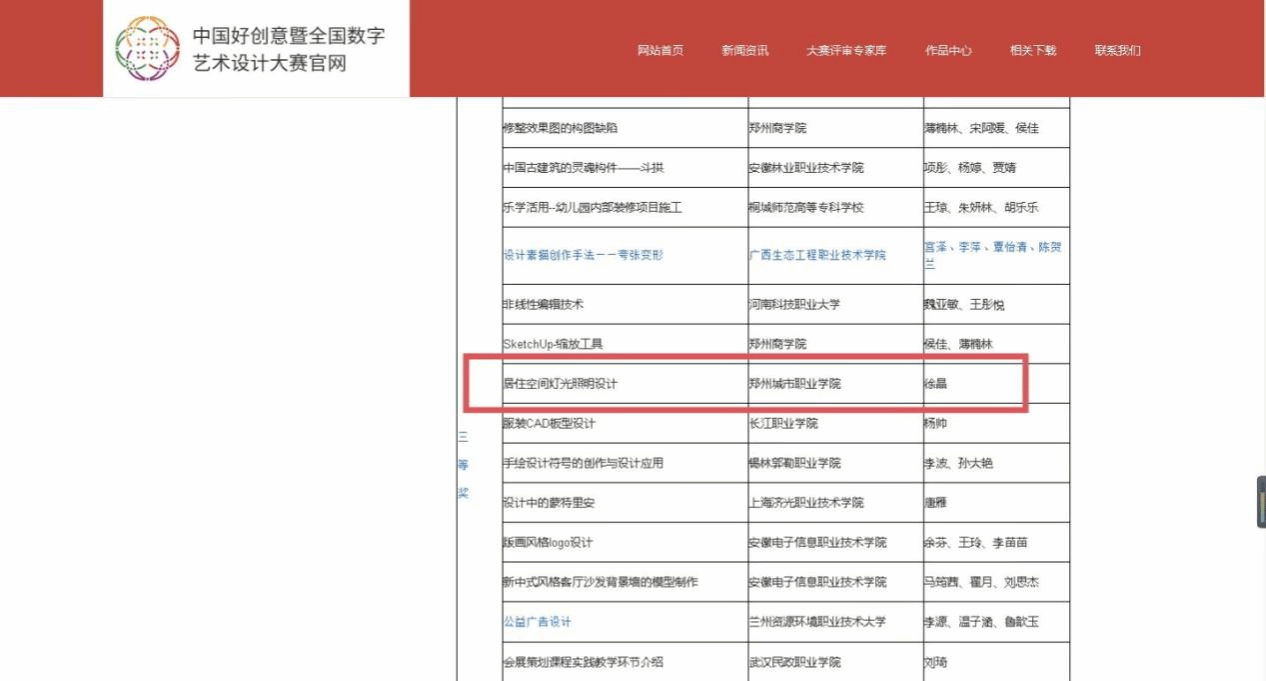
Task: Select 作品中心 in the top navigation
Action: coord(948,51)
